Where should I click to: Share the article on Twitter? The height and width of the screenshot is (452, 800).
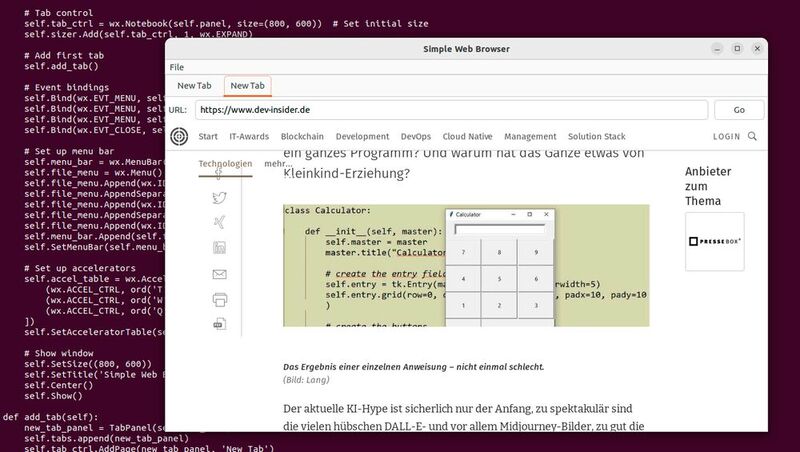coord(219,197)
